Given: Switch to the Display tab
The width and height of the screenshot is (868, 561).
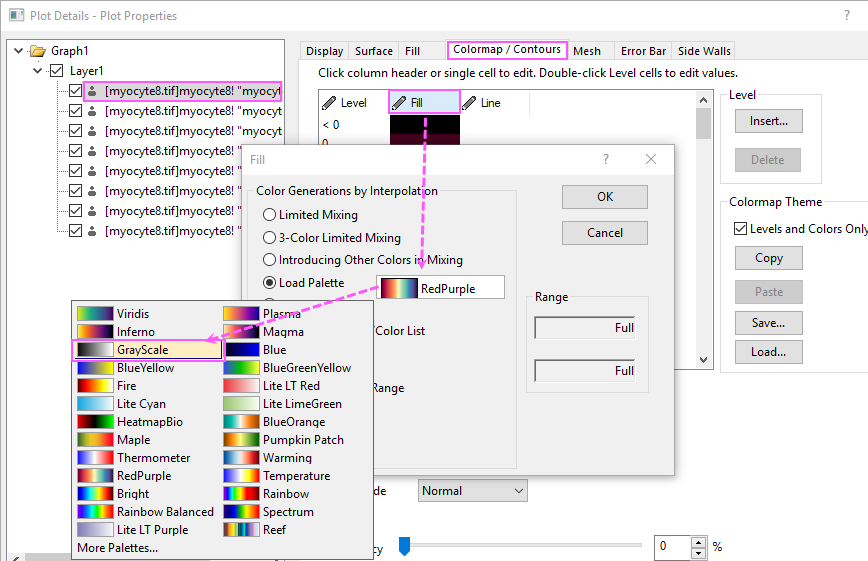Looking at the screenshot, I should [x=324, y=51].
